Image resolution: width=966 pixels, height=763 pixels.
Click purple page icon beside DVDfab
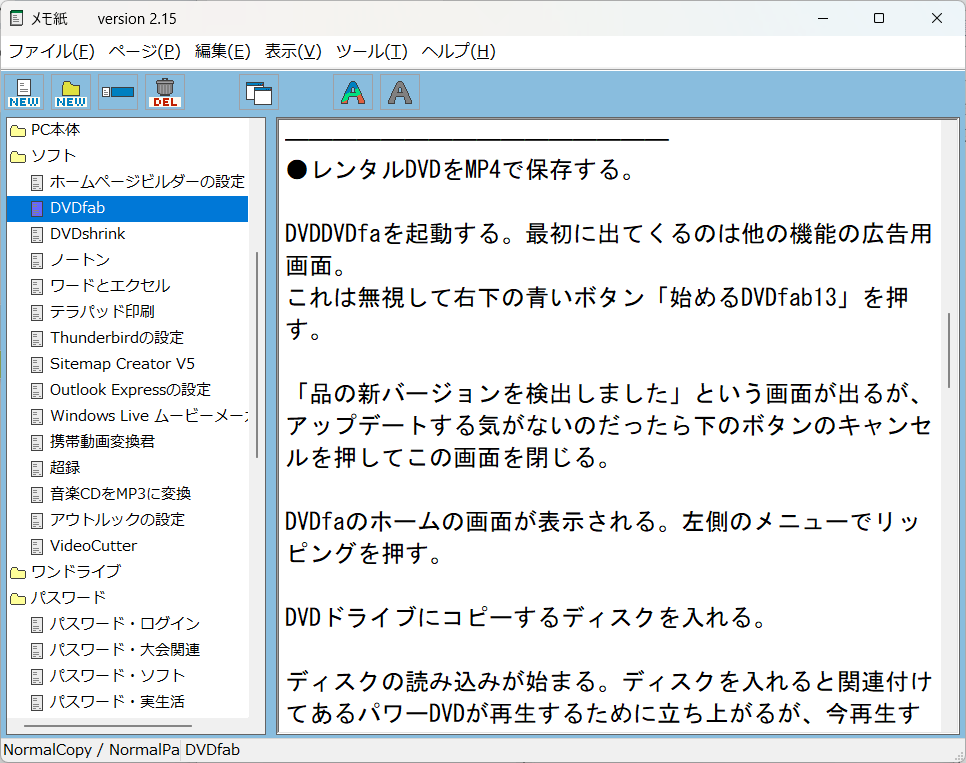point(37,208)
